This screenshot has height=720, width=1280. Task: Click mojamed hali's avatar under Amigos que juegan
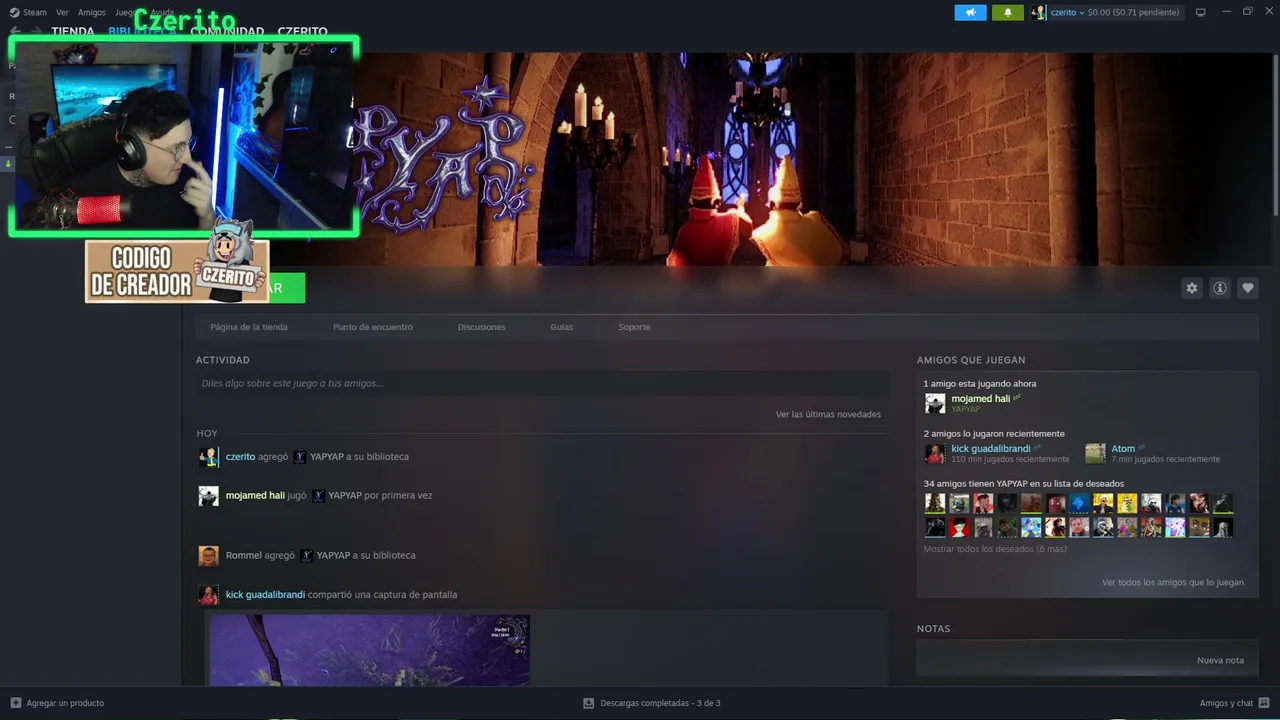(935, 403)
